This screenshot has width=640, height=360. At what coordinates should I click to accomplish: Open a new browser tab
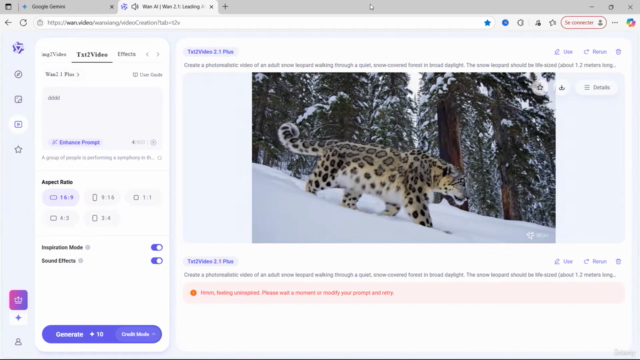pyautogui.click(x=225, y=7)
